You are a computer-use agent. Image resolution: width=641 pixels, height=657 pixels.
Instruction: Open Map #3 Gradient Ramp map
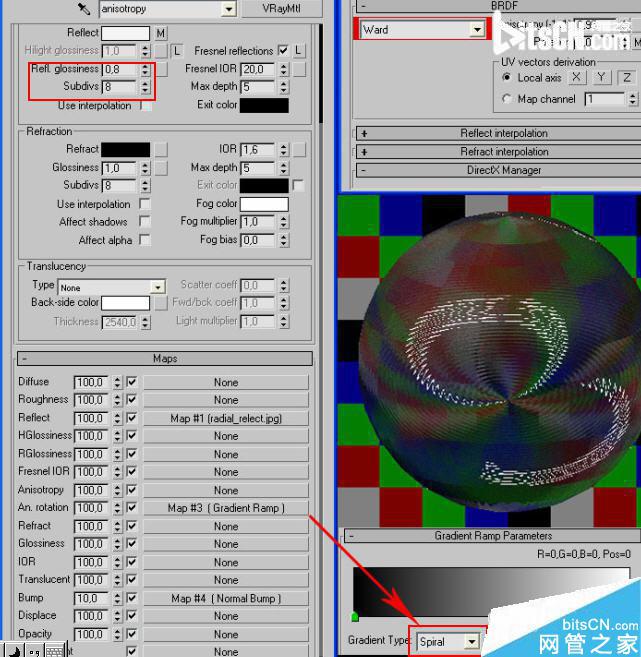pyautogui.click(x=226, y=508)
